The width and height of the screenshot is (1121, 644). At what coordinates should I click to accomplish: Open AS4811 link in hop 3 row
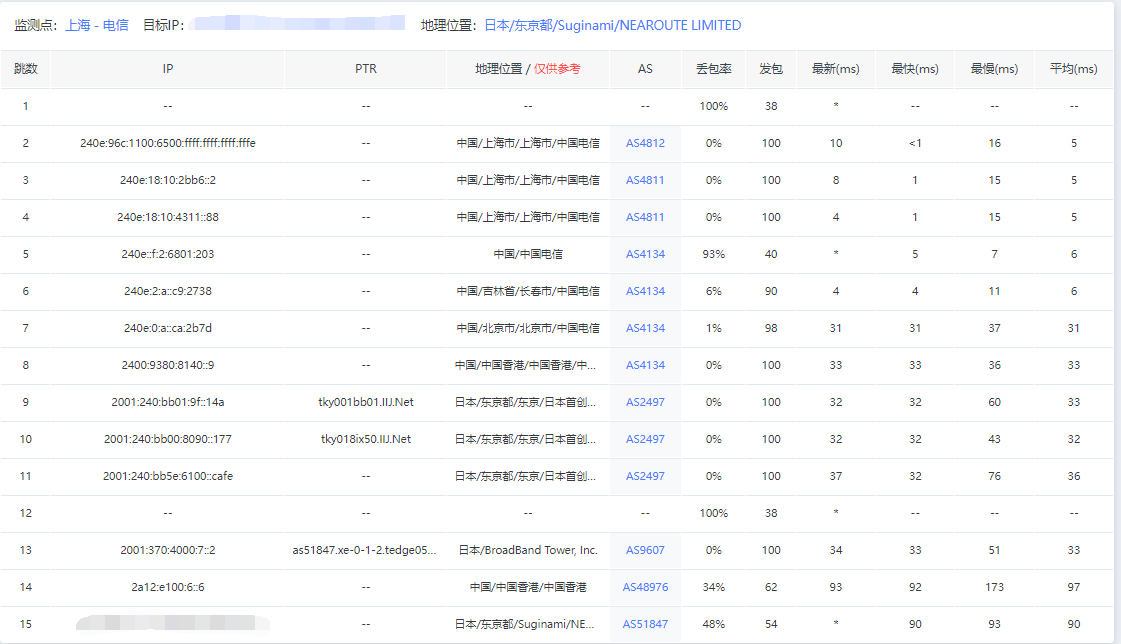point(645,180)
